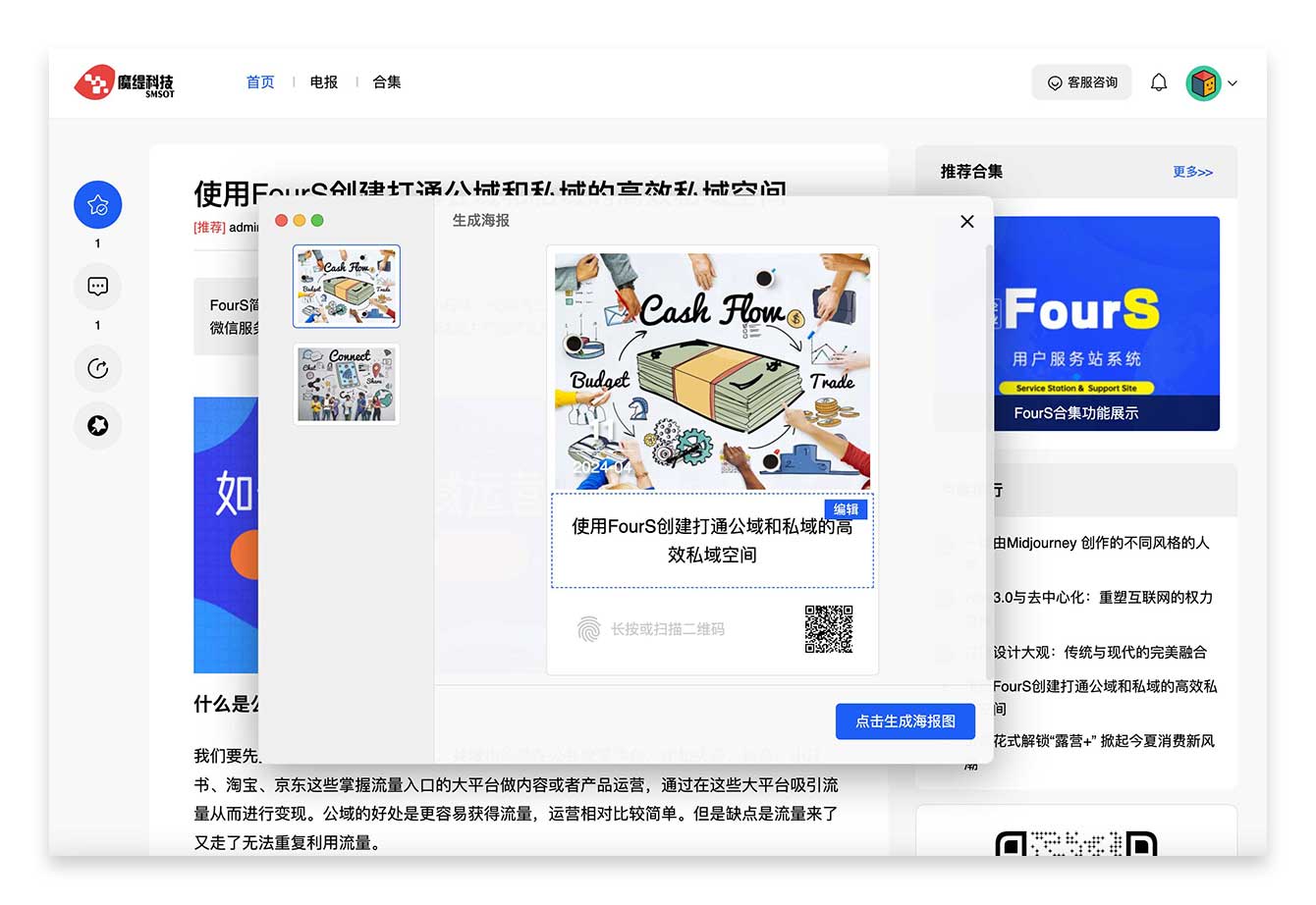Select the Connect poster thumbnail
This screenshot has width=1316, height=905.
click(347, 384)
